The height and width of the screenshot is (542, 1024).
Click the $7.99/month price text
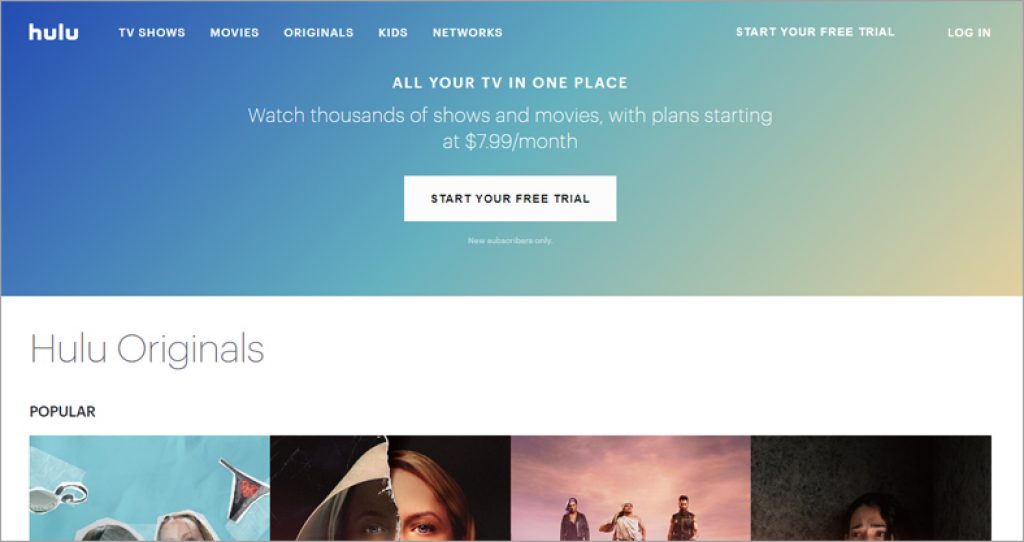pyautogui.click(x=521, y=142)
